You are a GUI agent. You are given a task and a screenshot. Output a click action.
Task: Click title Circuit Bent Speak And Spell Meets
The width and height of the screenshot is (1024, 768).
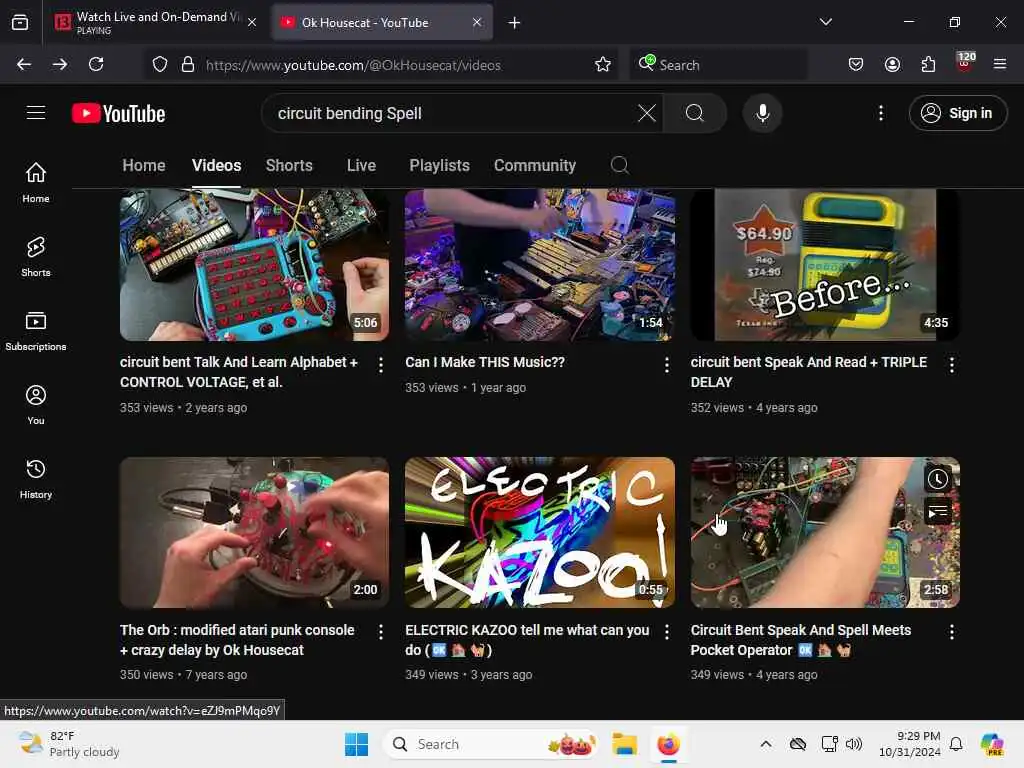(801, 640)
